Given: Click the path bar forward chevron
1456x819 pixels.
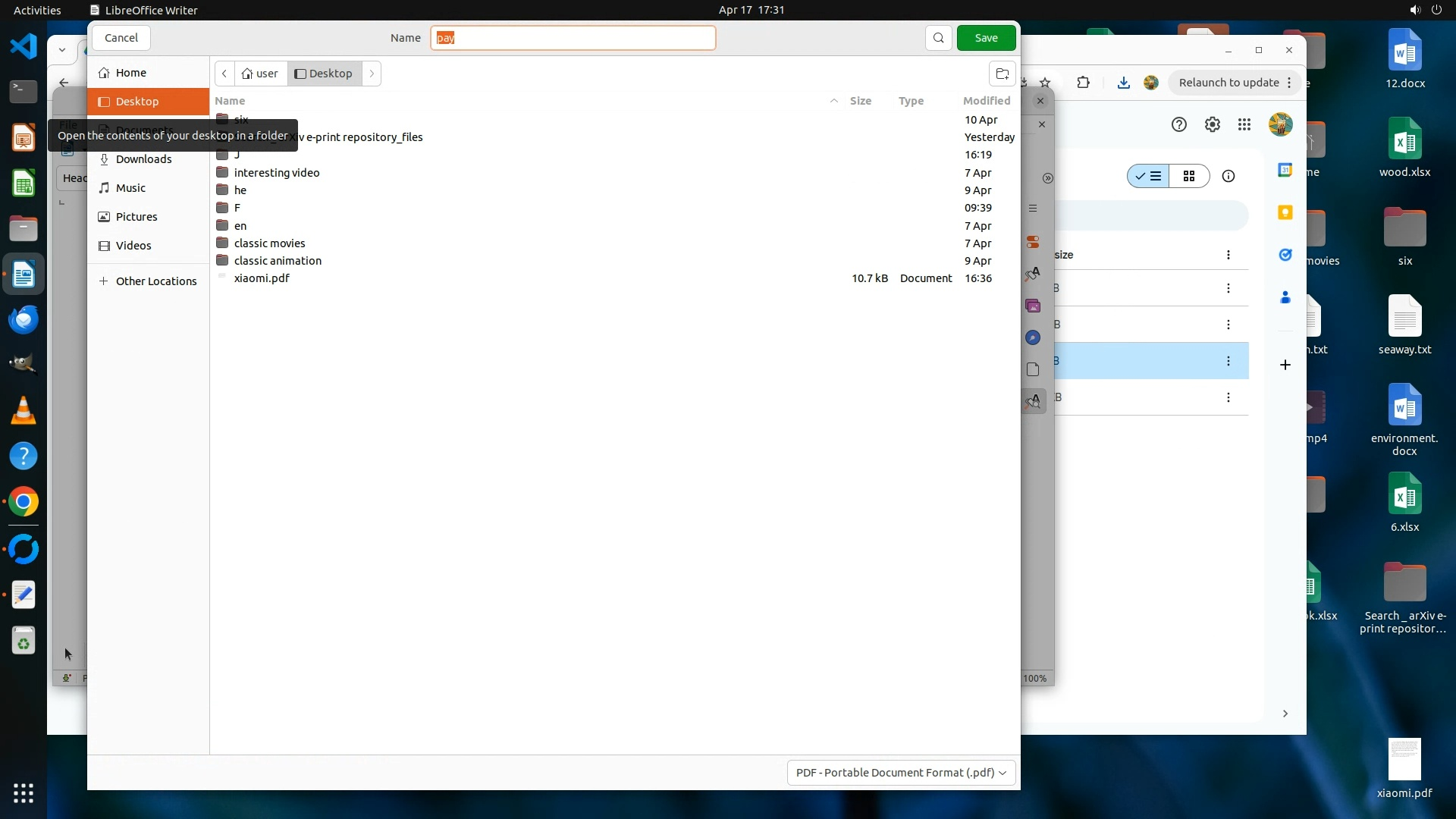Looking at the screenshot, I should point(372,74).
